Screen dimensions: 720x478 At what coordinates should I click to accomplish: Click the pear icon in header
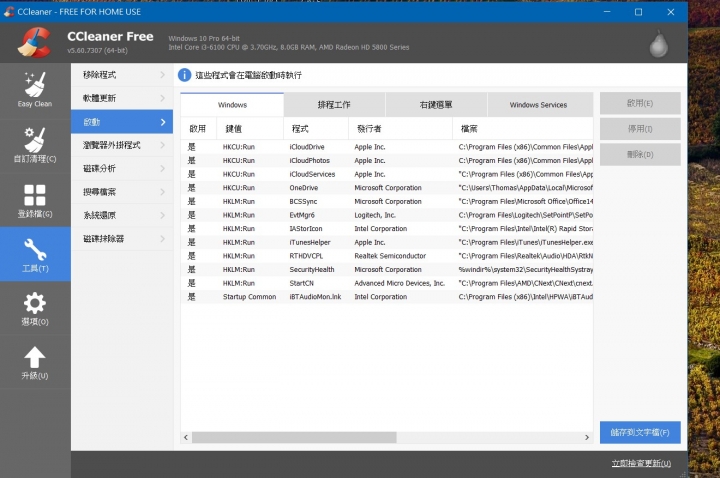(658, 44)
